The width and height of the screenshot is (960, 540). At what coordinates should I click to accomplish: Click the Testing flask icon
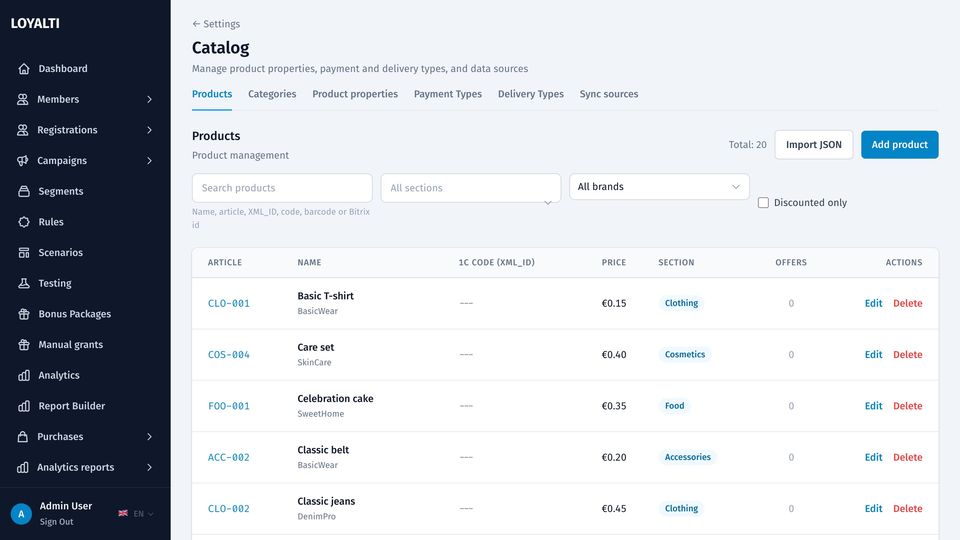tap(24, 283)
